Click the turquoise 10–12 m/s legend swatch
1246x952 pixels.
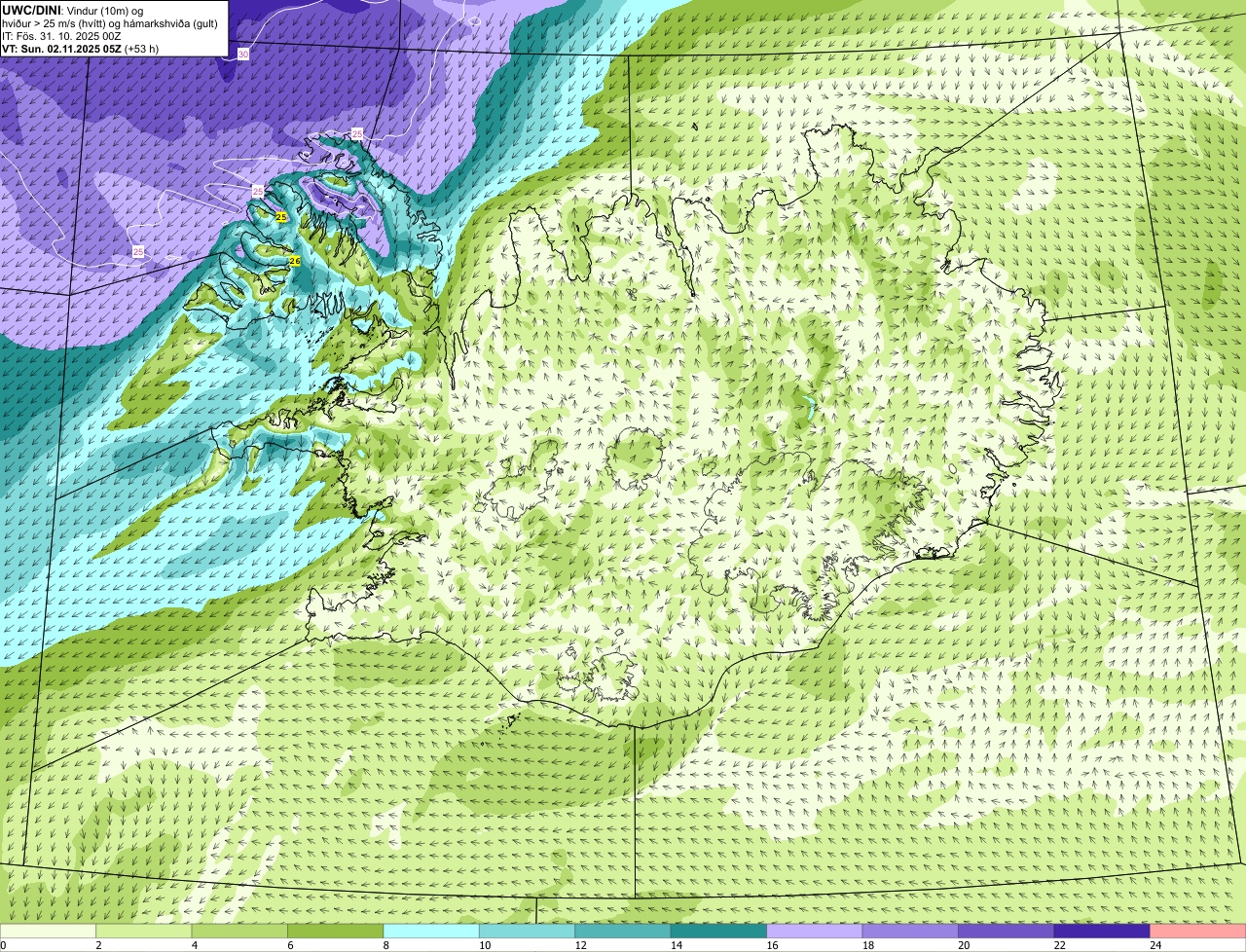coord(528,931)
